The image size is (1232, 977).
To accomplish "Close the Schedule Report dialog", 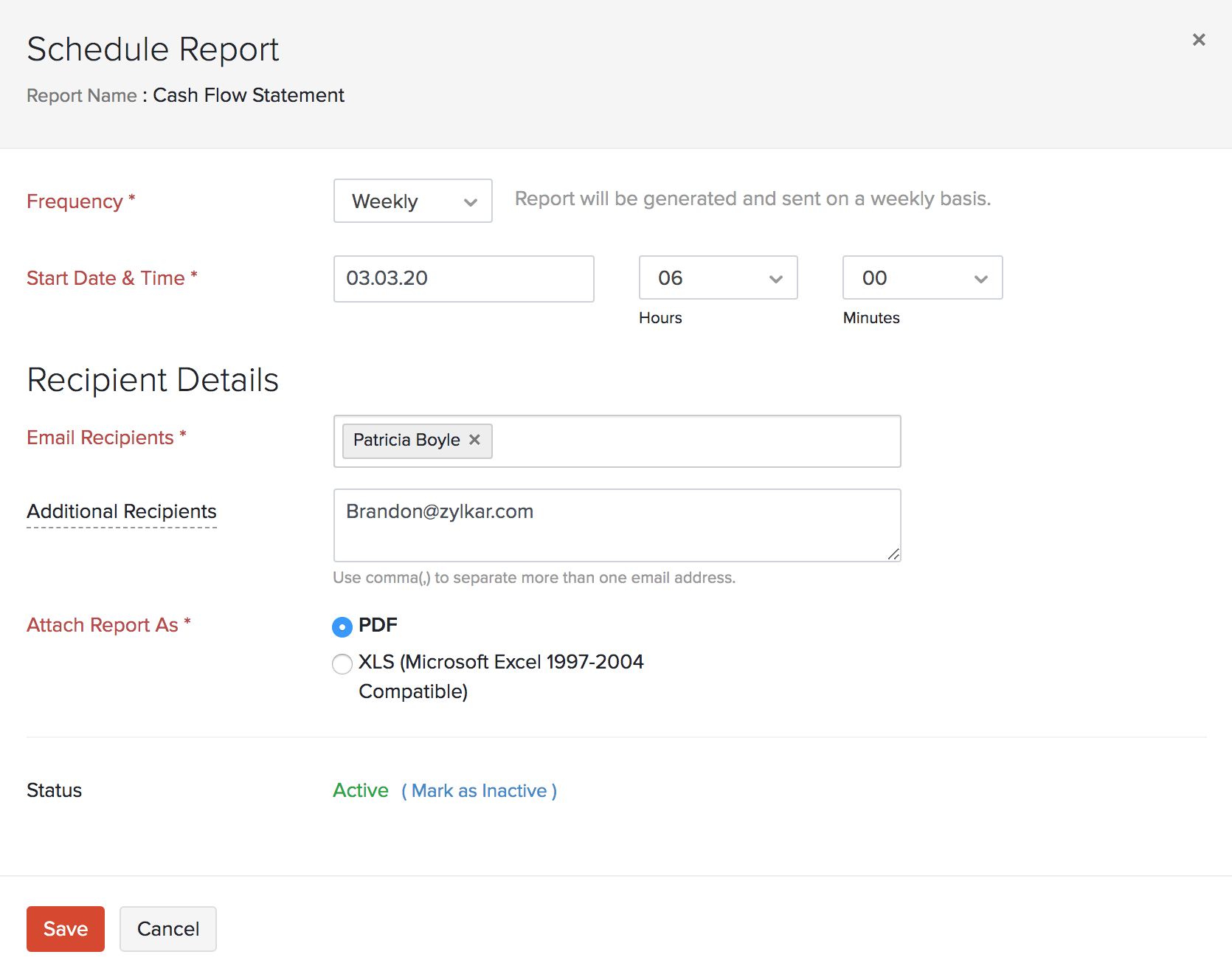I will [1198, 40].
